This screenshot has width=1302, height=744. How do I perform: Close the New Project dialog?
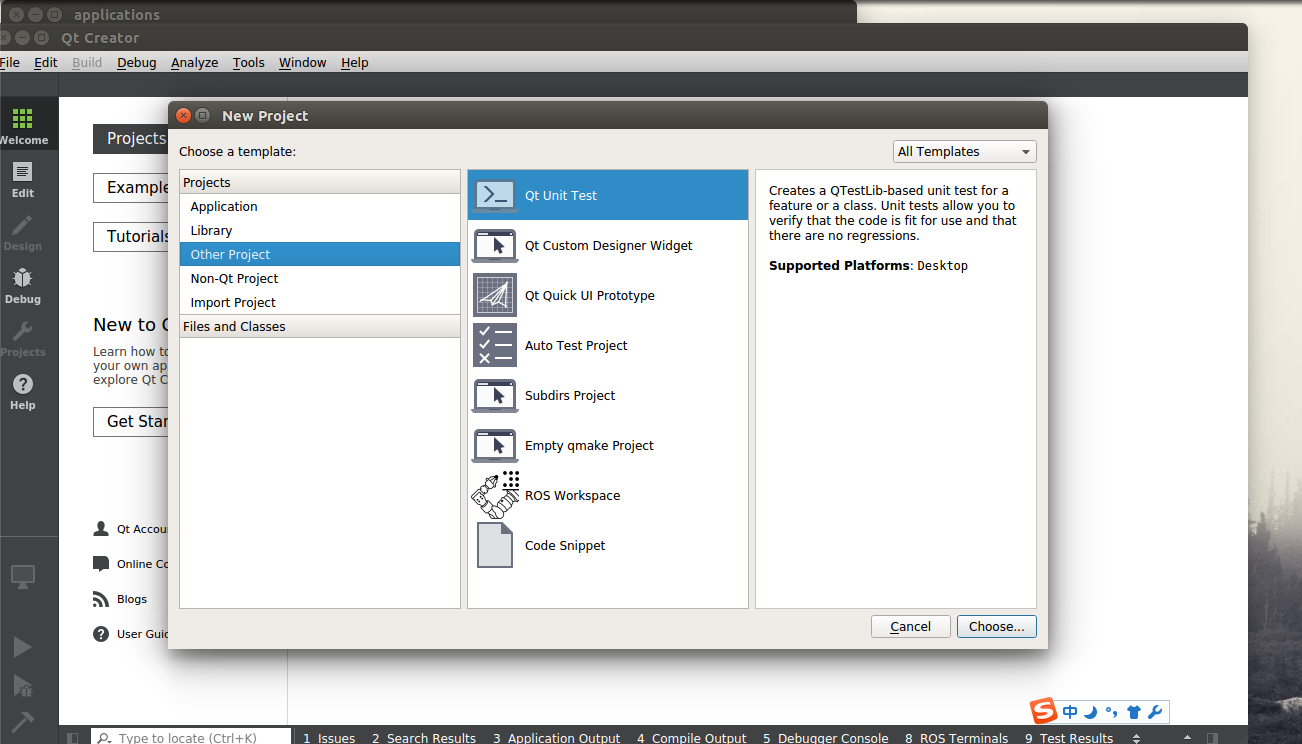(183, 115)
